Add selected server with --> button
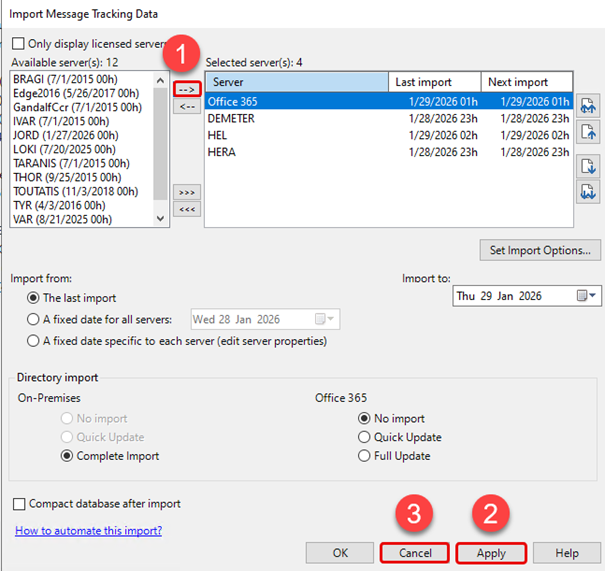The height and width of the screenshot is (571, 605). [x=187, y=90]
